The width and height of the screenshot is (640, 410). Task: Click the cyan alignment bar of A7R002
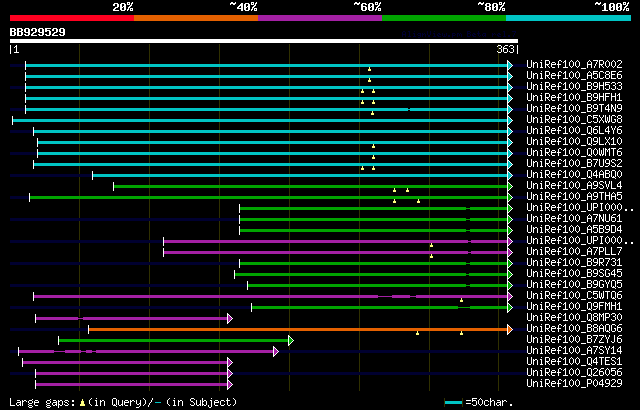267,65
